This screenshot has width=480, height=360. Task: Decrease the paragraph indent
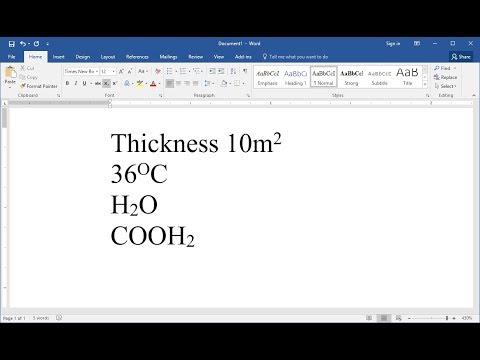[212, 71]
